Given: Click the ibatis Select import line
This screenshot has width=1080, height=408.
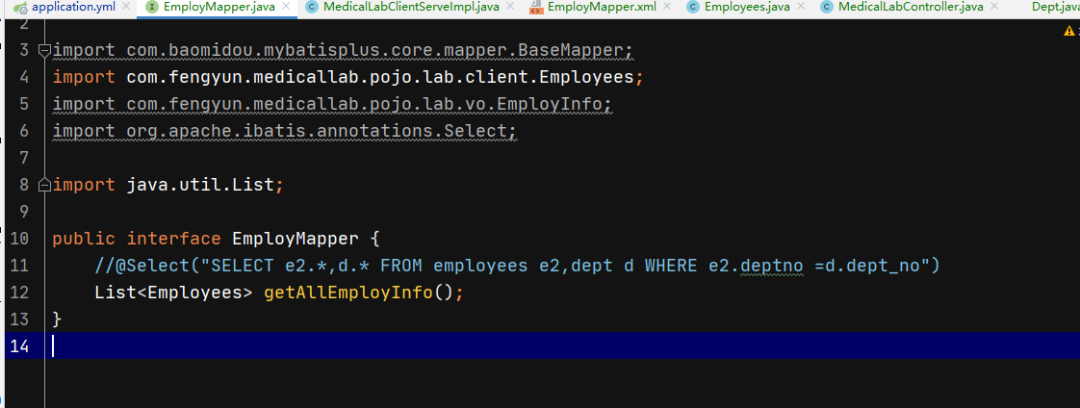Looking at the screenshot, I should tap(284, 131).
